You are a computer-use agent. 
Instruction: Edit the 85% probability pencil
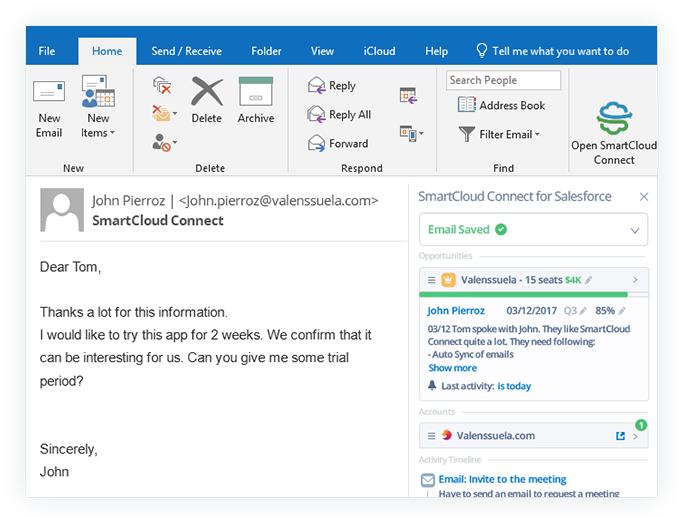(x=622, y=311)
